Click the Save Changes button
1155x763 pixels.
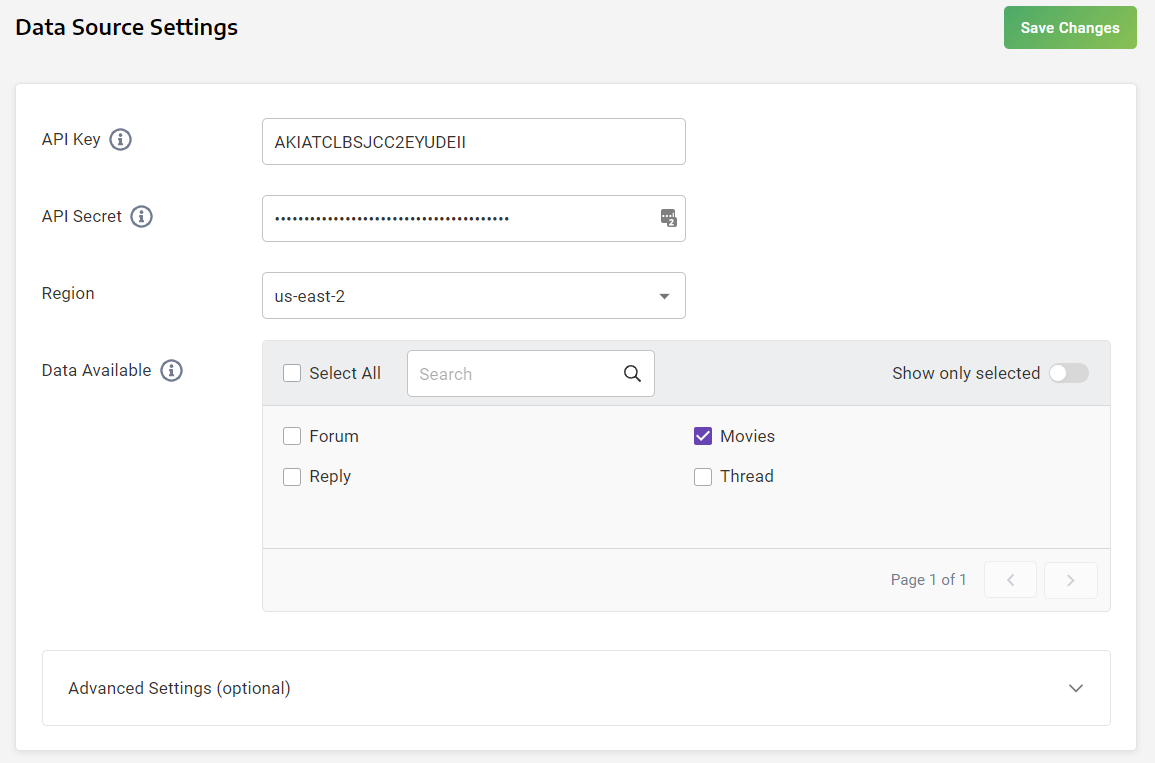tap(1070, 27)
